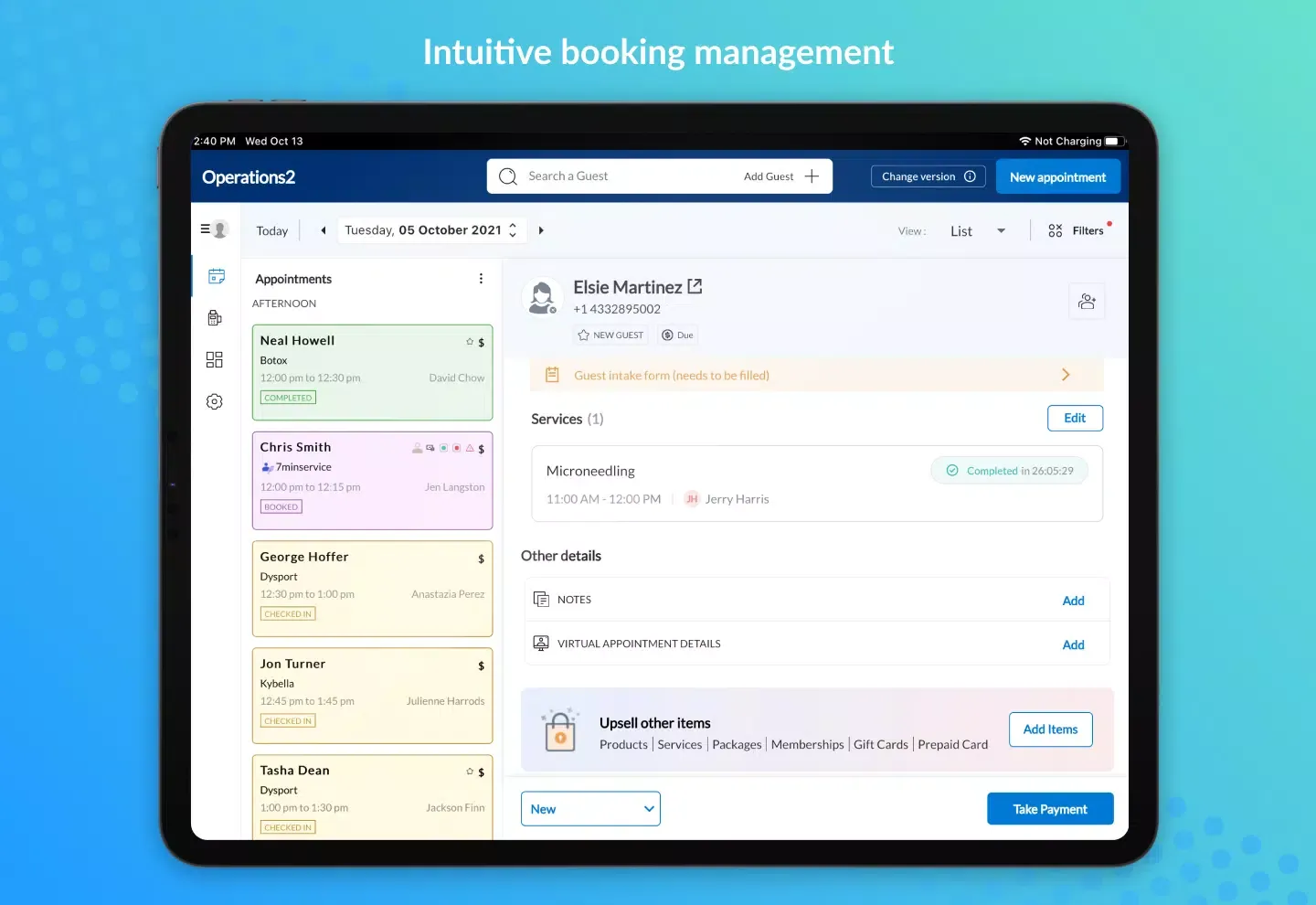Open Elsie Martinez profile external link icon
The width and height of the screenshot is (1316, 905).
coord(695,287)
